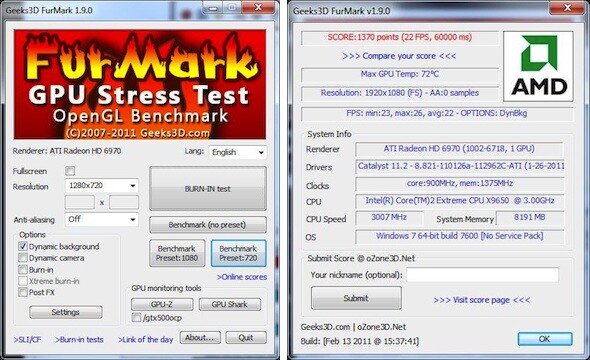Click the core:900MHz Clocks value
The image size is (590, 360).
point(460,184)
